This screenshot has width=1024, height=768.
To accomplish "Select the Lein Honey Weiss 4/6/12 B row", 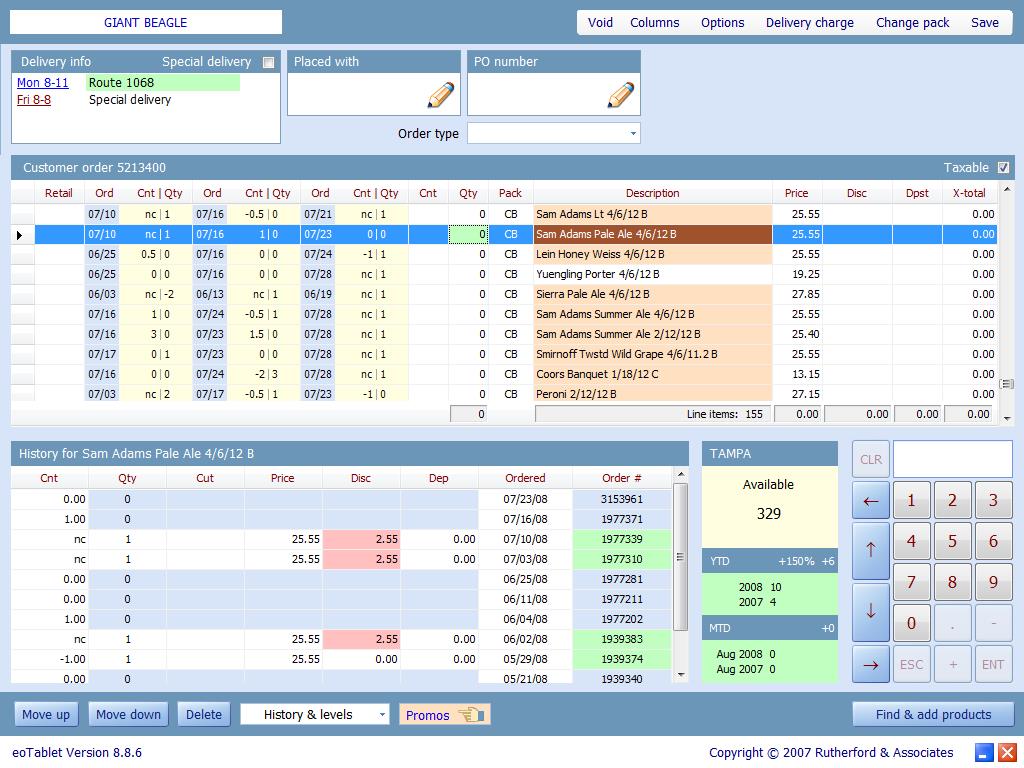I will pyautogui.click(x=504, y=254).
